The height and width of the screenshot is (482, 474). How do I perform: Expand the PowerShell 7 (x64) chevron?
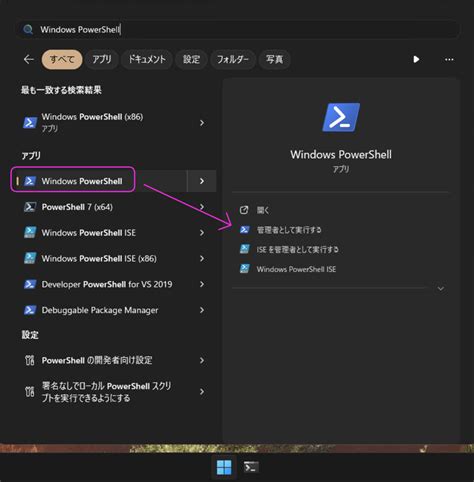tap(202, 207)
